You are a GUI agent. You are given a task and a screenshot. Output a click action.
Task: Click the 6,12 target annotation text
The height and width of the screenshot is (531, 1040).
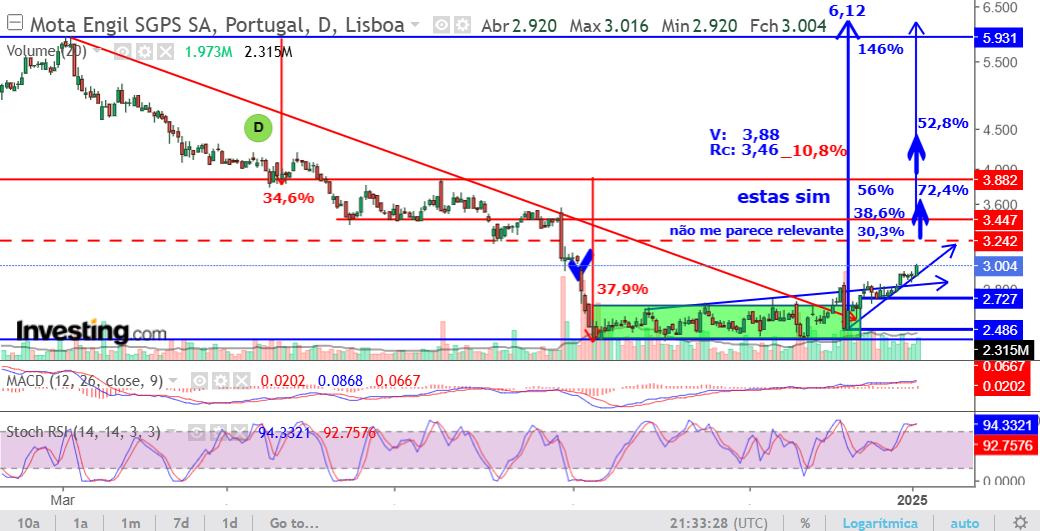click(x=847, y=9)
